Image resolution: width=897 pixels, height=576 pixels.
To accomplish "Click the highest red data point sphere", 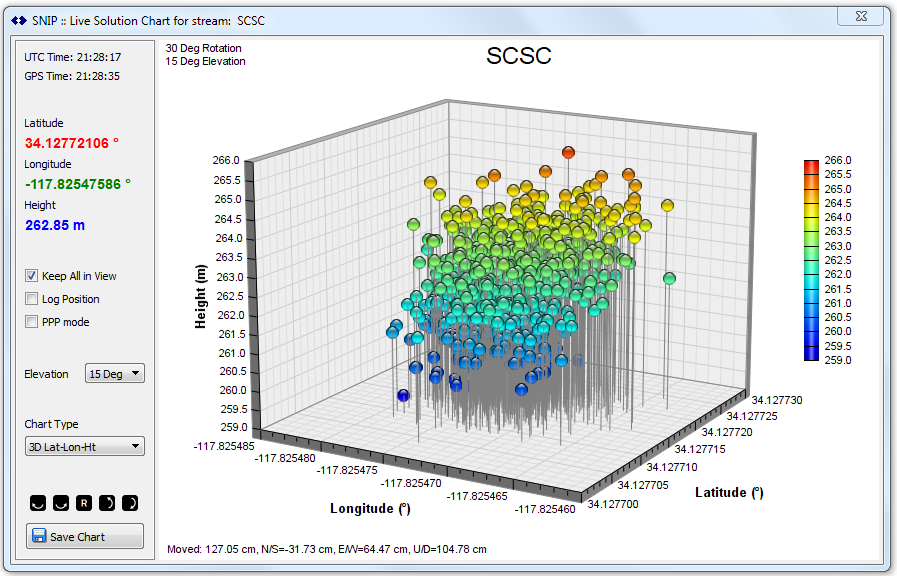I will pyautogui.click(x=568, y=153).
